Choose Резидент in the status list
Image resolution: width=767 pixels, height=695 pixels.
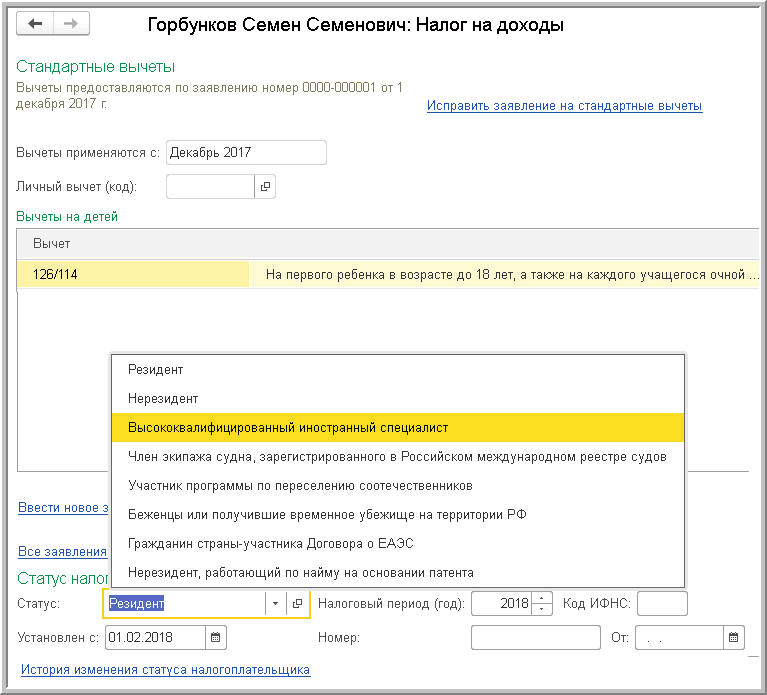pos(398,370)
